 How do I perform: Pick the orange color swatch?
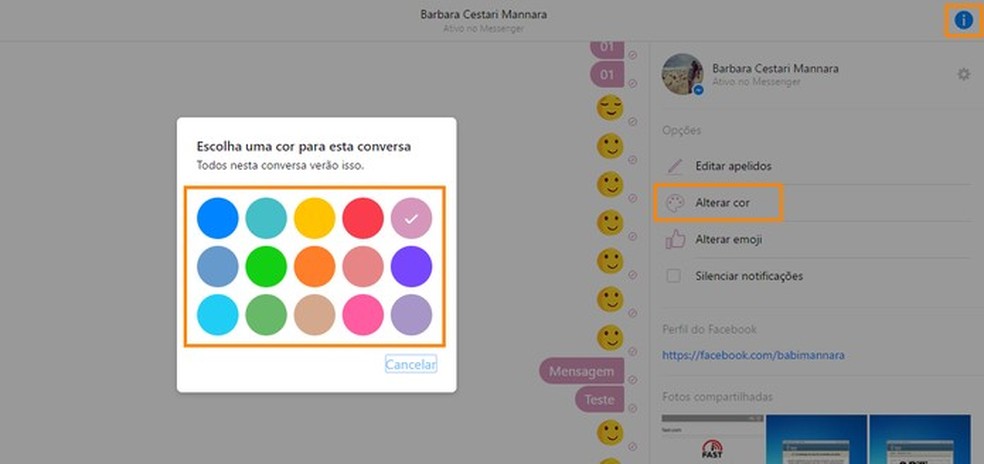pyautogui.click(x=314, y=266)
